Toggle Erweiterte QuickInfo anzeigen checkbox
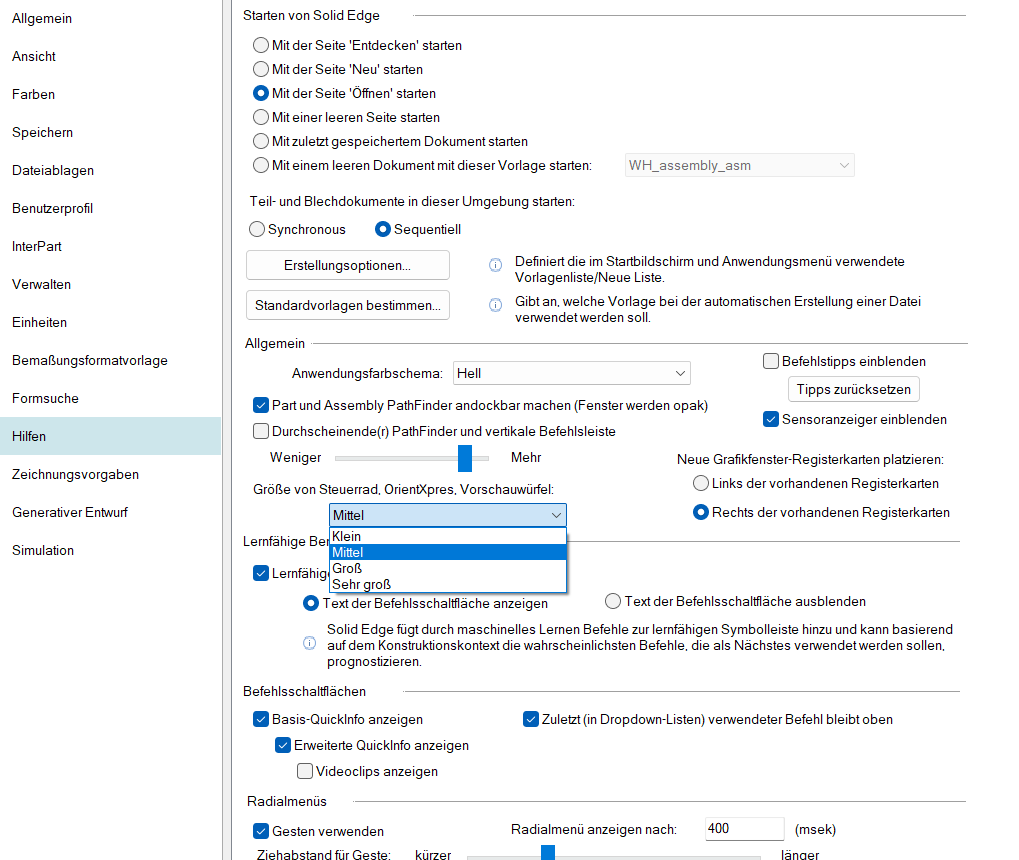This screenshot has height=860, width=1019. click(283, 745)
